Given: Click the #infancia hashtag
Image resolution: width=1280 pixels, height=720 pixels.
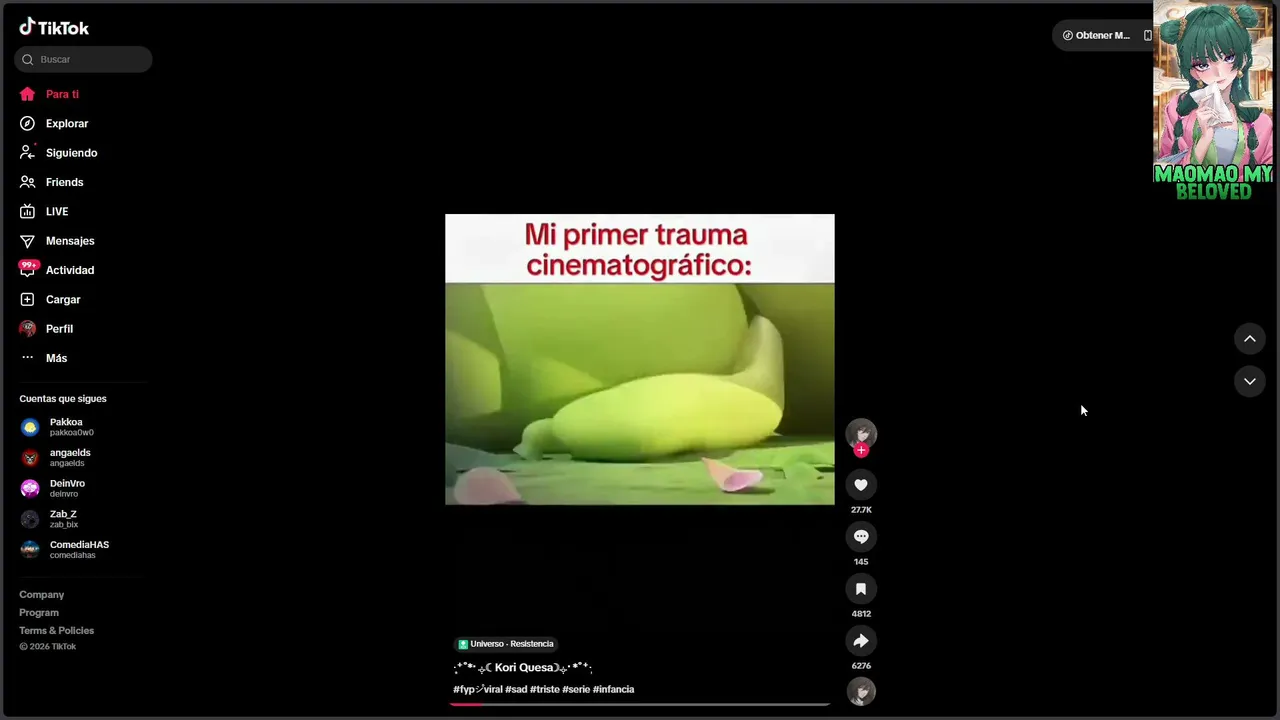Looking at the screenshot, I should (613, 689).
